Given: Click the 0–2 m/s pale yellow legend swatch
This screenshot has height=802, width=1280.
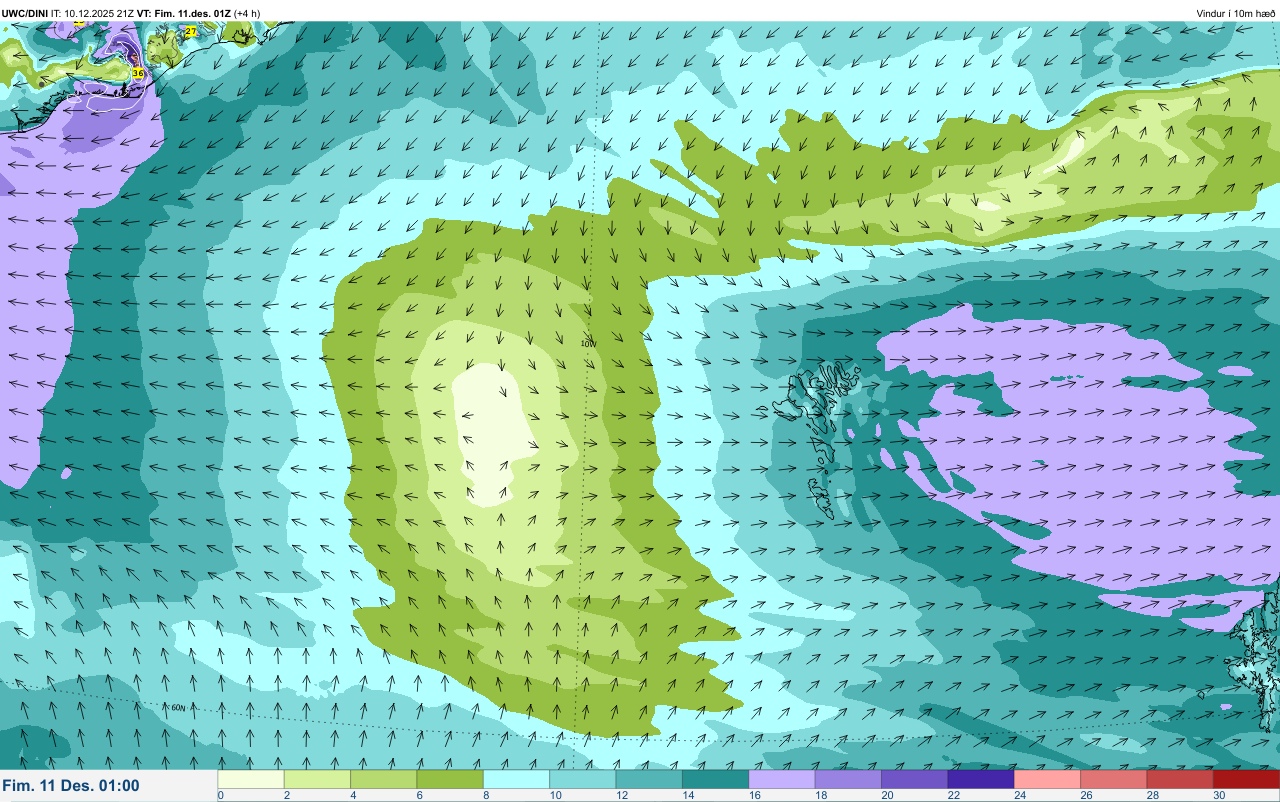Looking at the screenshot, I should click(251, 779).
